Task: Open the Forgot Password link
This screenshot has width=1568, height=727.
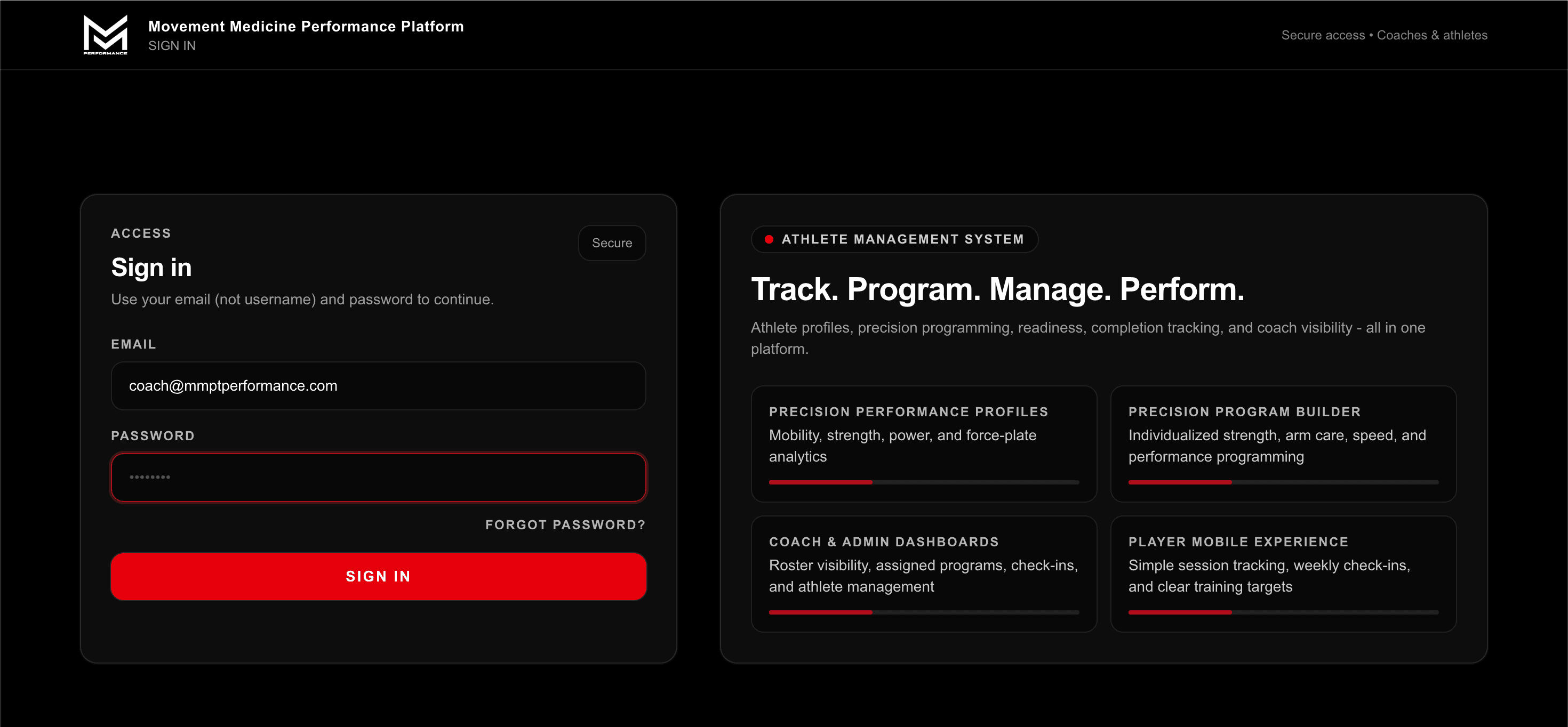Action: [x=565, y=524]
